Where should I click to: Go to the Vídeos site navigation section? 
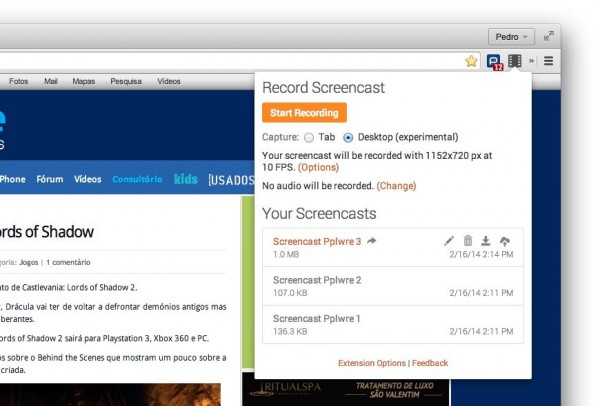[x=88, y=179]
